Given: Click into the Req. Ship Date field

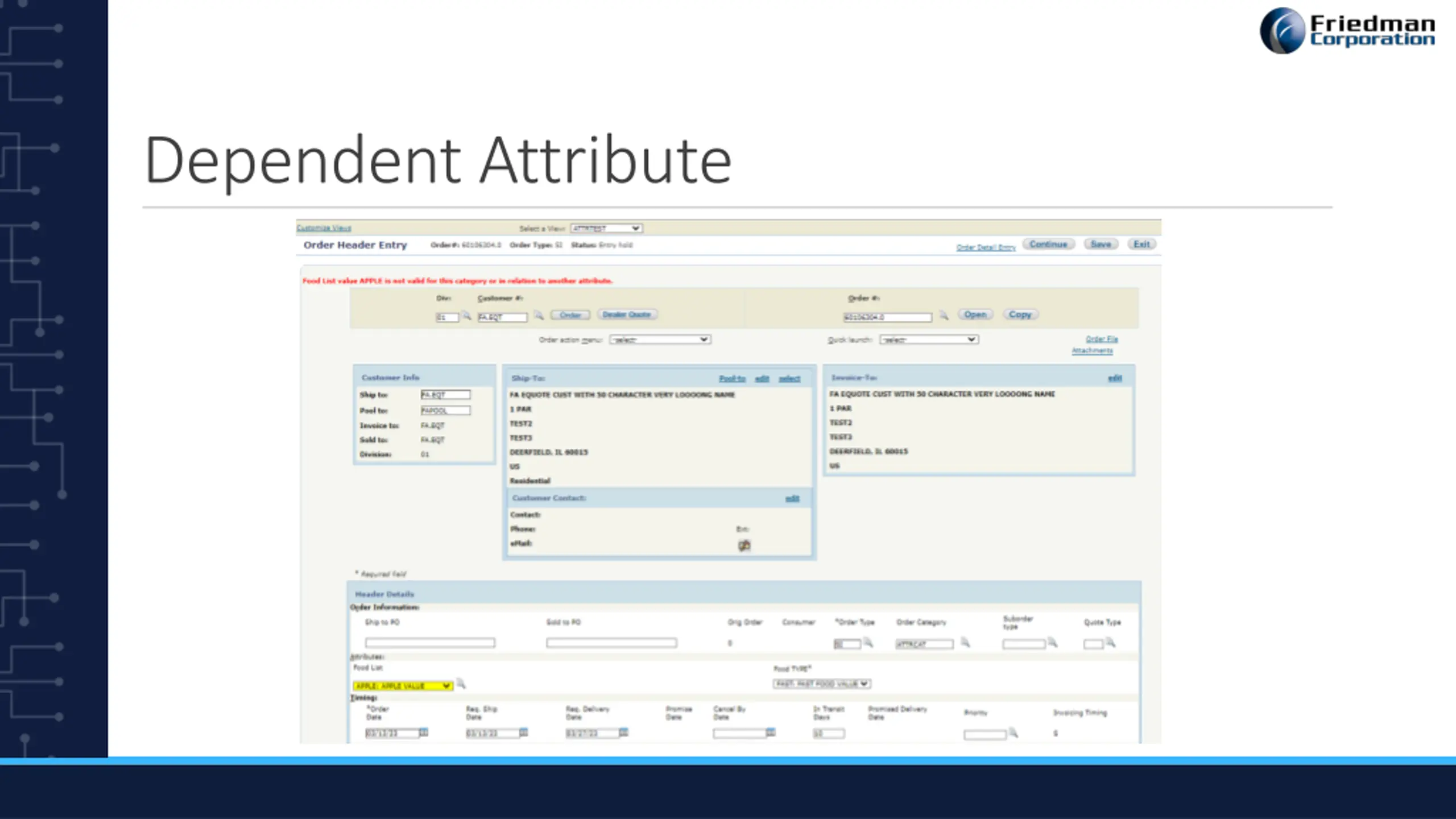Looking at the screenshot, I should click(x=492, y=734).
